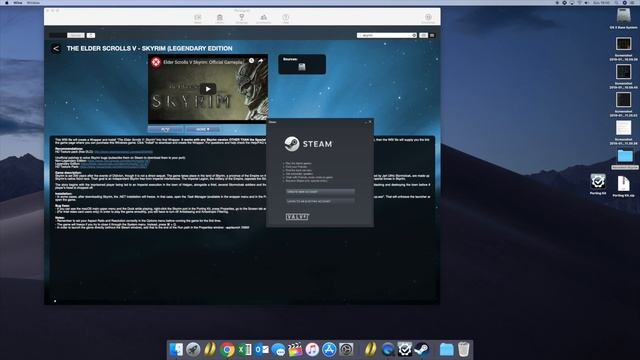
Task: Open the Downloads folder in the Dock
Action: pyautogui.click(x=447, y=349)
